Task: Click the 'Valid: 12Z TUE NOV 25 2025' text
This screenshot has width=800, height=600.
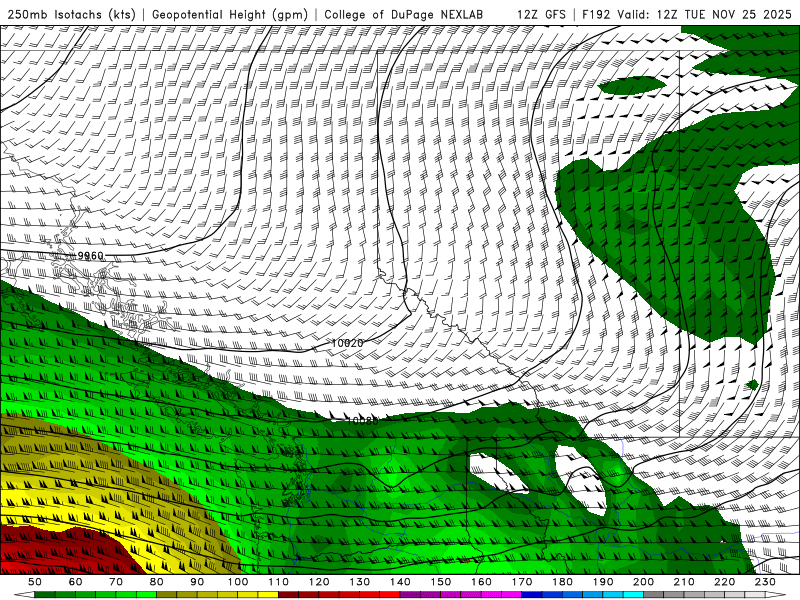Action: pyautogui.click(x=704, y=14)
